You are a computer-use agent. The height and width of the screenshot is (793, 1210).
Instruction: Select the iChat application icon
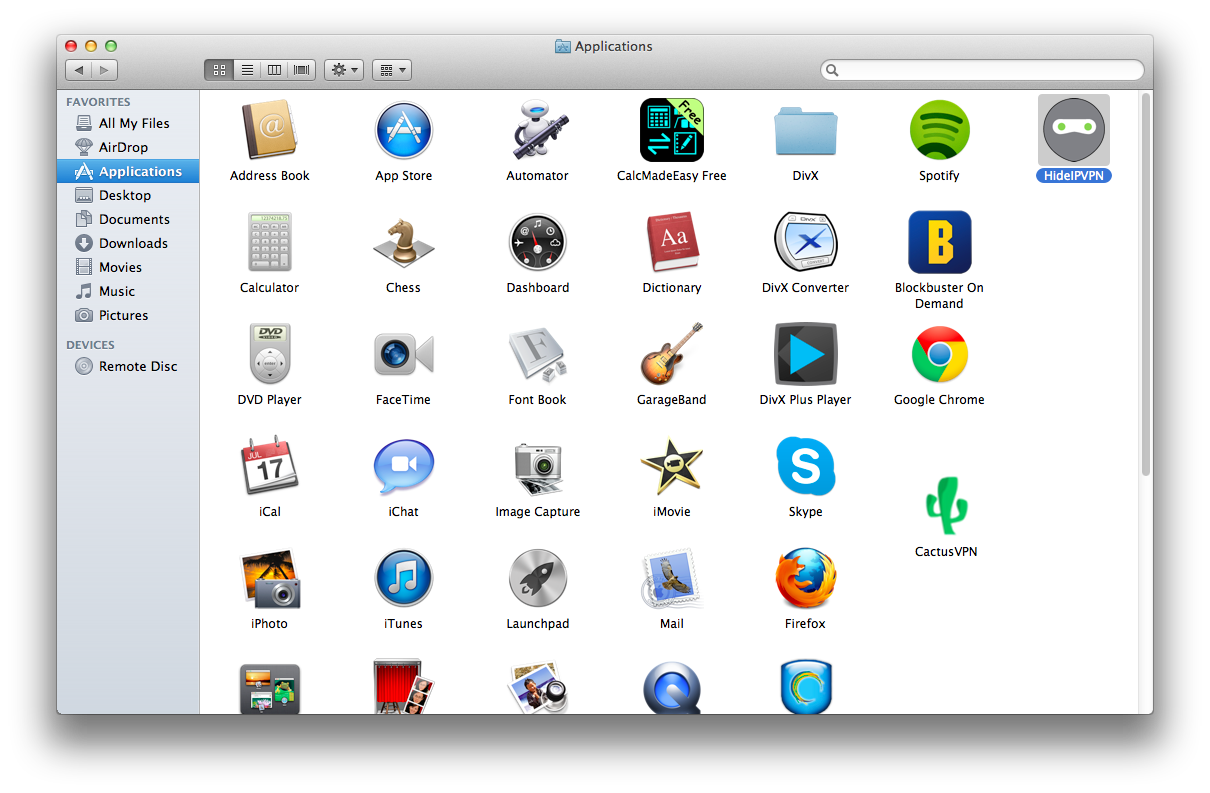click(404, 467)
